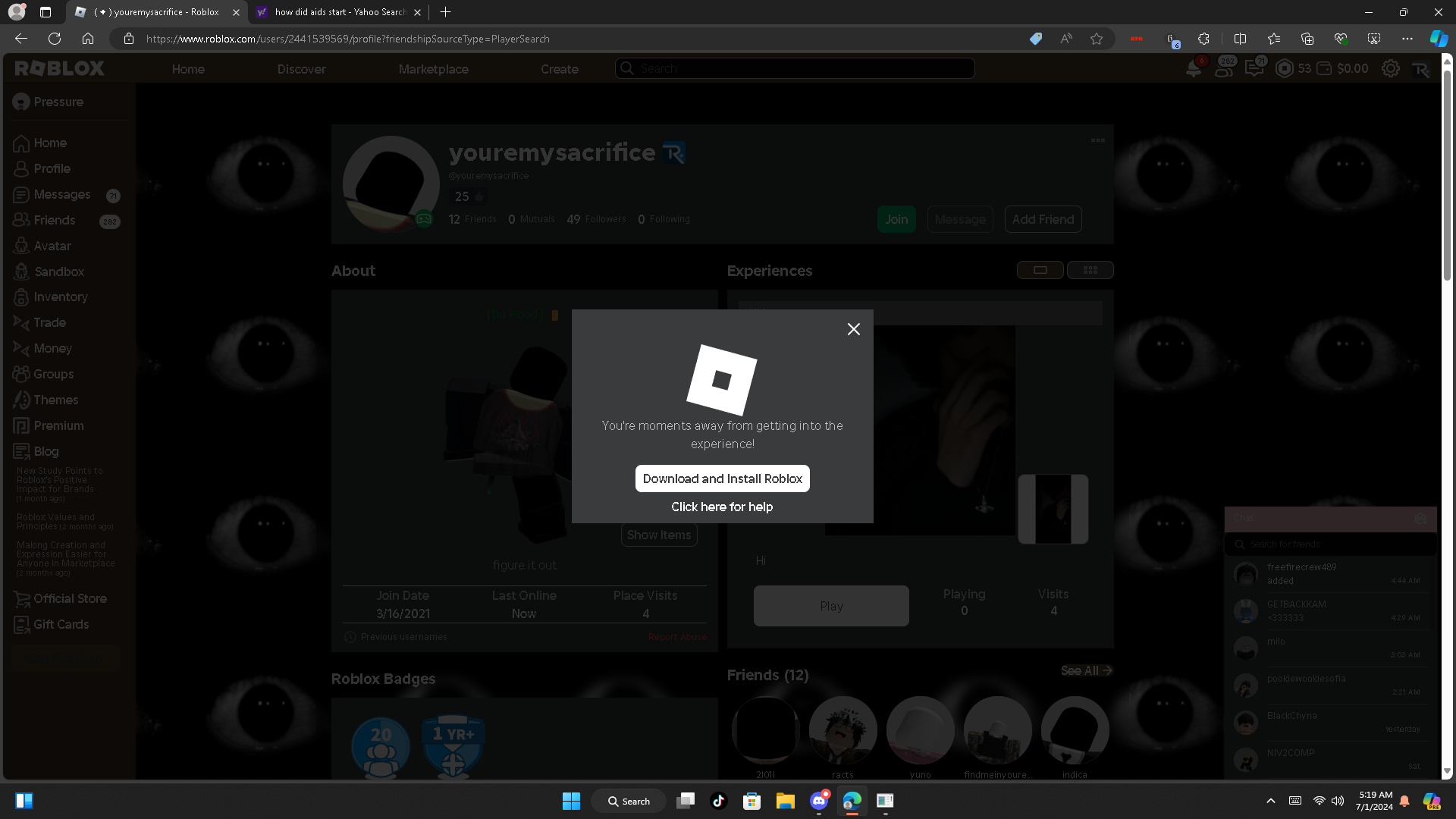This screenshot has height=819, width=1456.
Task: Go to Marketplace in the top navigation
Action: 434,69
